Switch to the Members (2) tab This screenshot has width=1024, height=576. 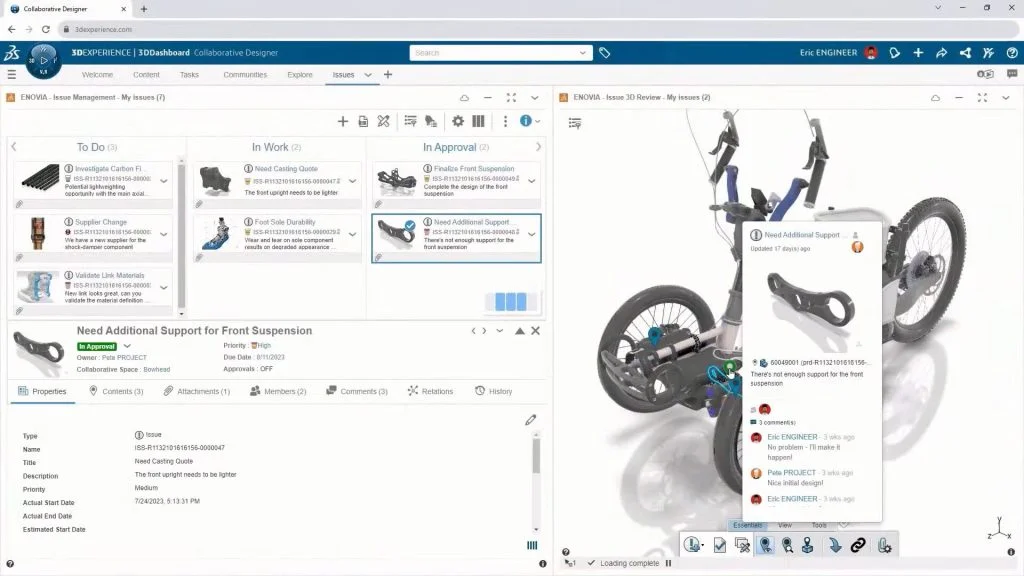pyautogui.click(x=278, y=391)
